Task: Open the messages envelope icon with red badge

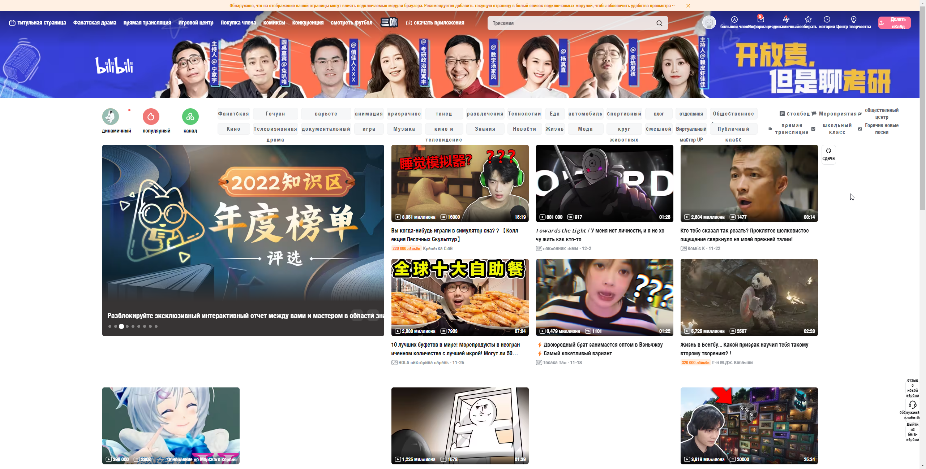Action: (760, 19)
